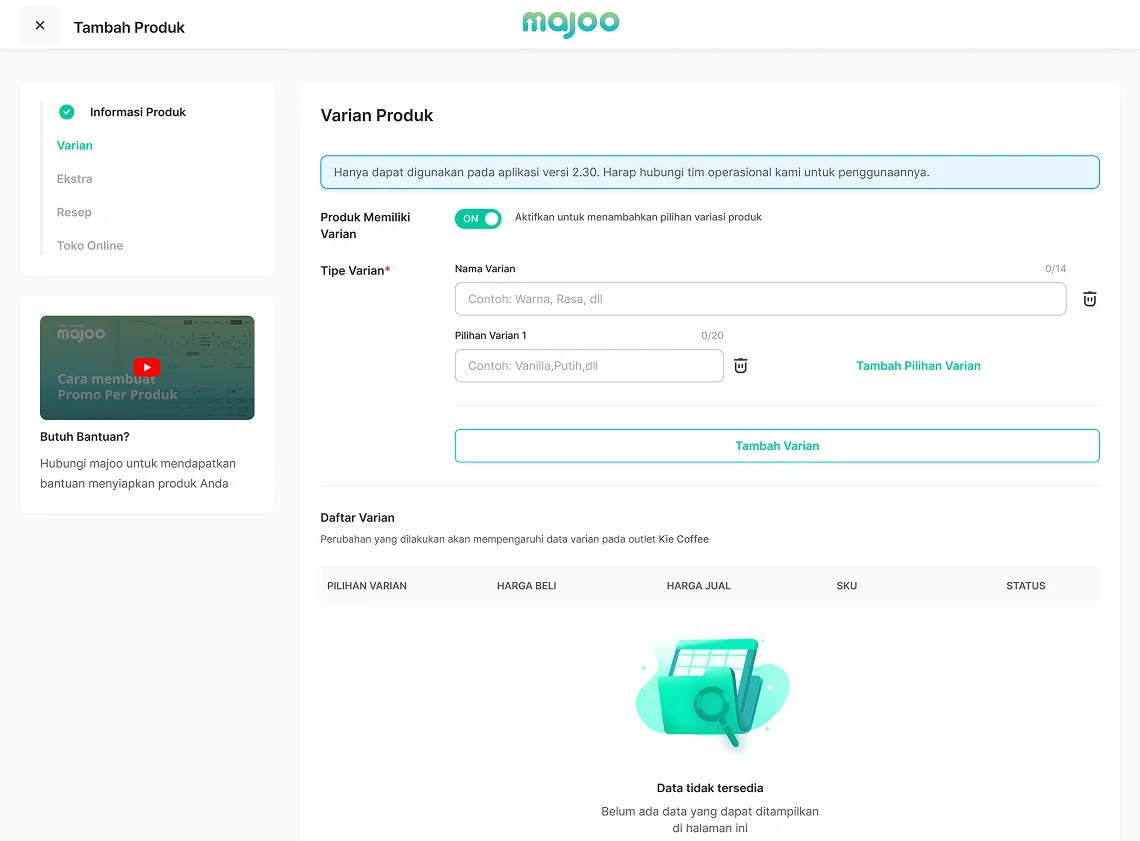Viewport: 1140px width, 841px height.
Task: Click trash icon beside Pilihan Varian 1
Action: 740,366
